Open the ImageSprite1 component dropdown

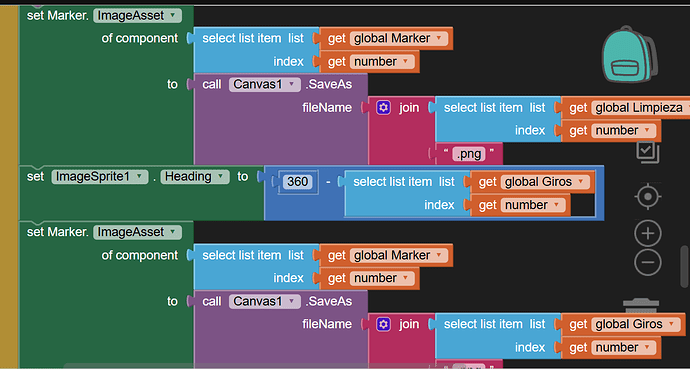[x=99, y=177]
